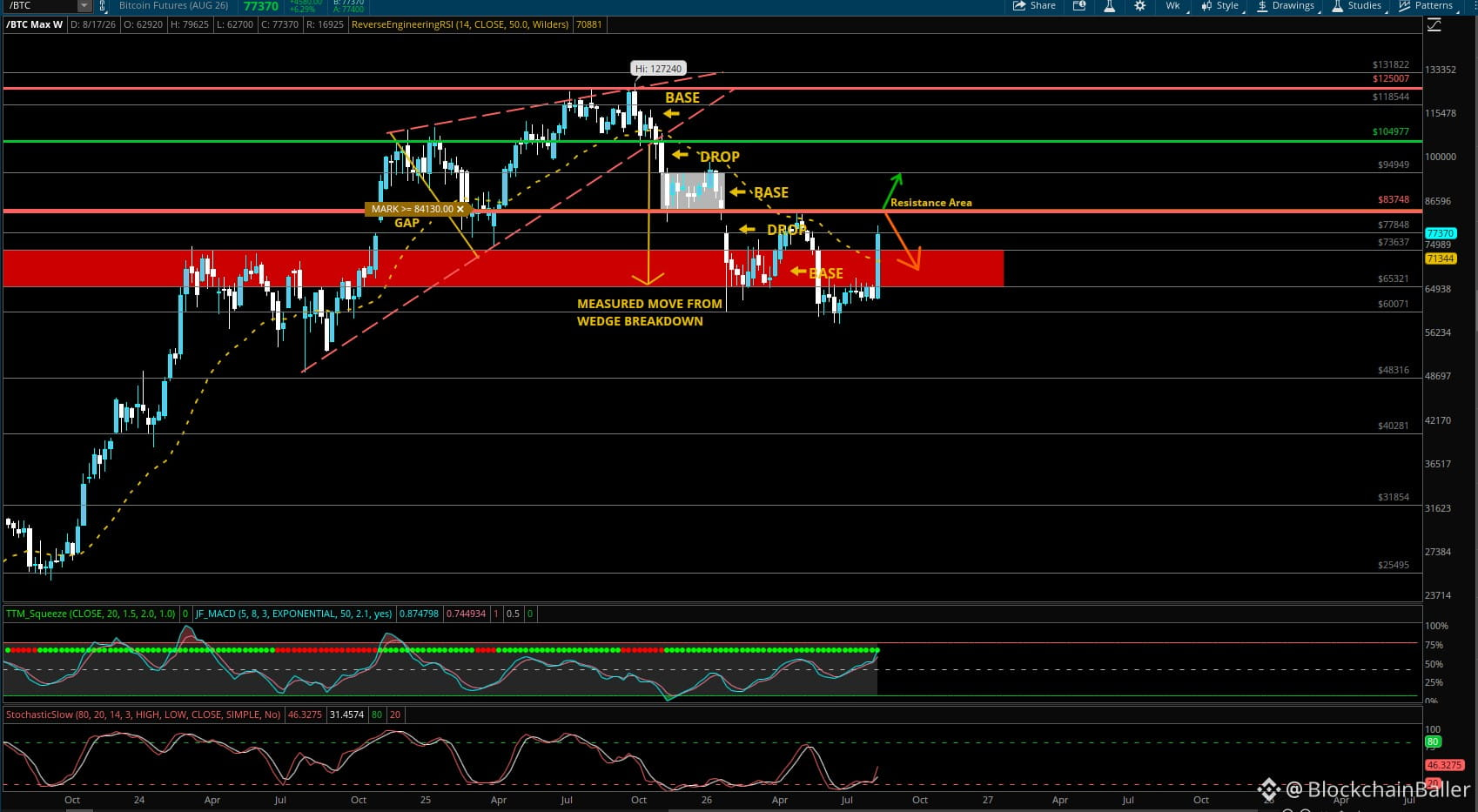Open the /BTC symbol dropdown arrow
This screenshot has height=812, width=1478.
[x=84, y=6]
